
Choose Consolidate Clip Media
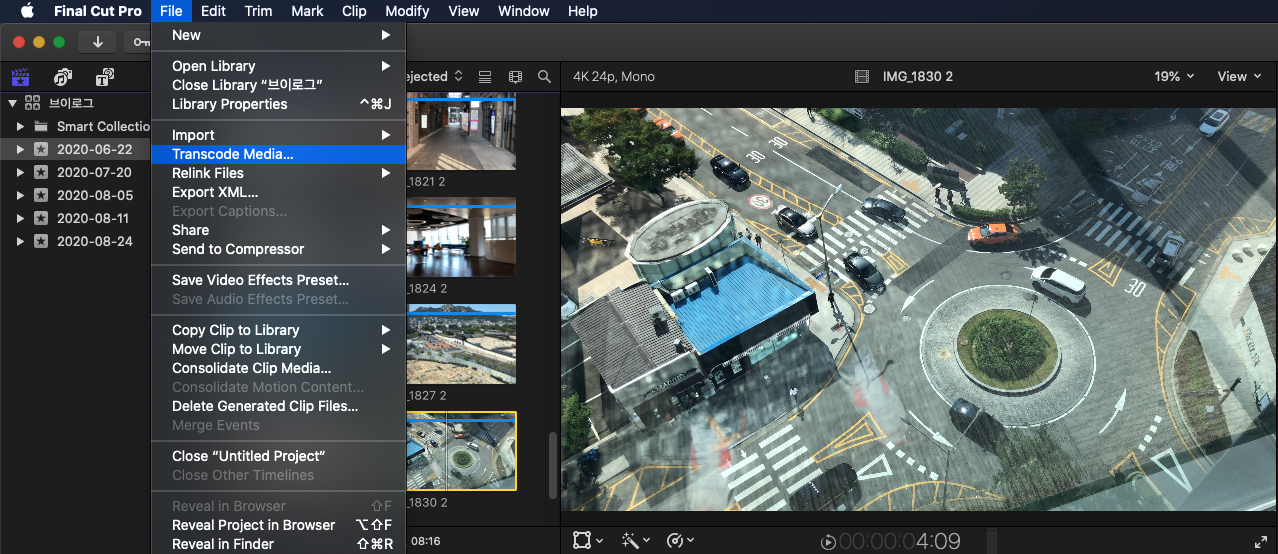point(278,368)
